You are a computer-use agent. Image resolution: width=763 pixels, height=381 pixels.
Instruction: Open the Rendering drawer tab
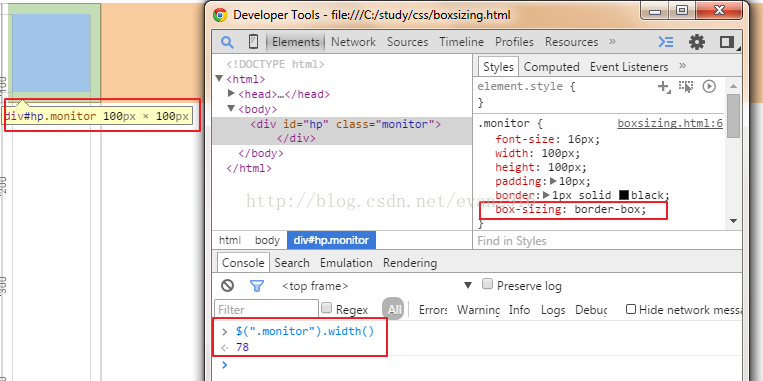[x=410, y=263]
